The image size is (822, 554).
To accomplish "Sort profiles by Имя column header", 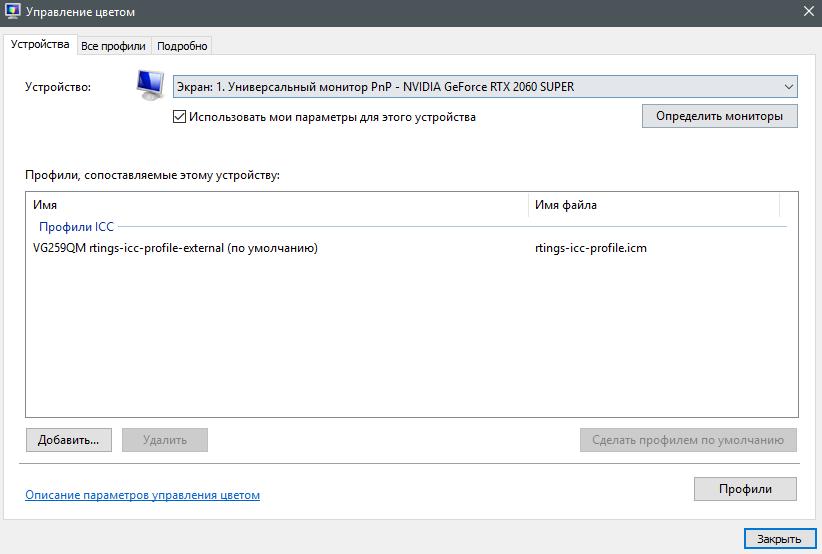I will pos(276,205).
